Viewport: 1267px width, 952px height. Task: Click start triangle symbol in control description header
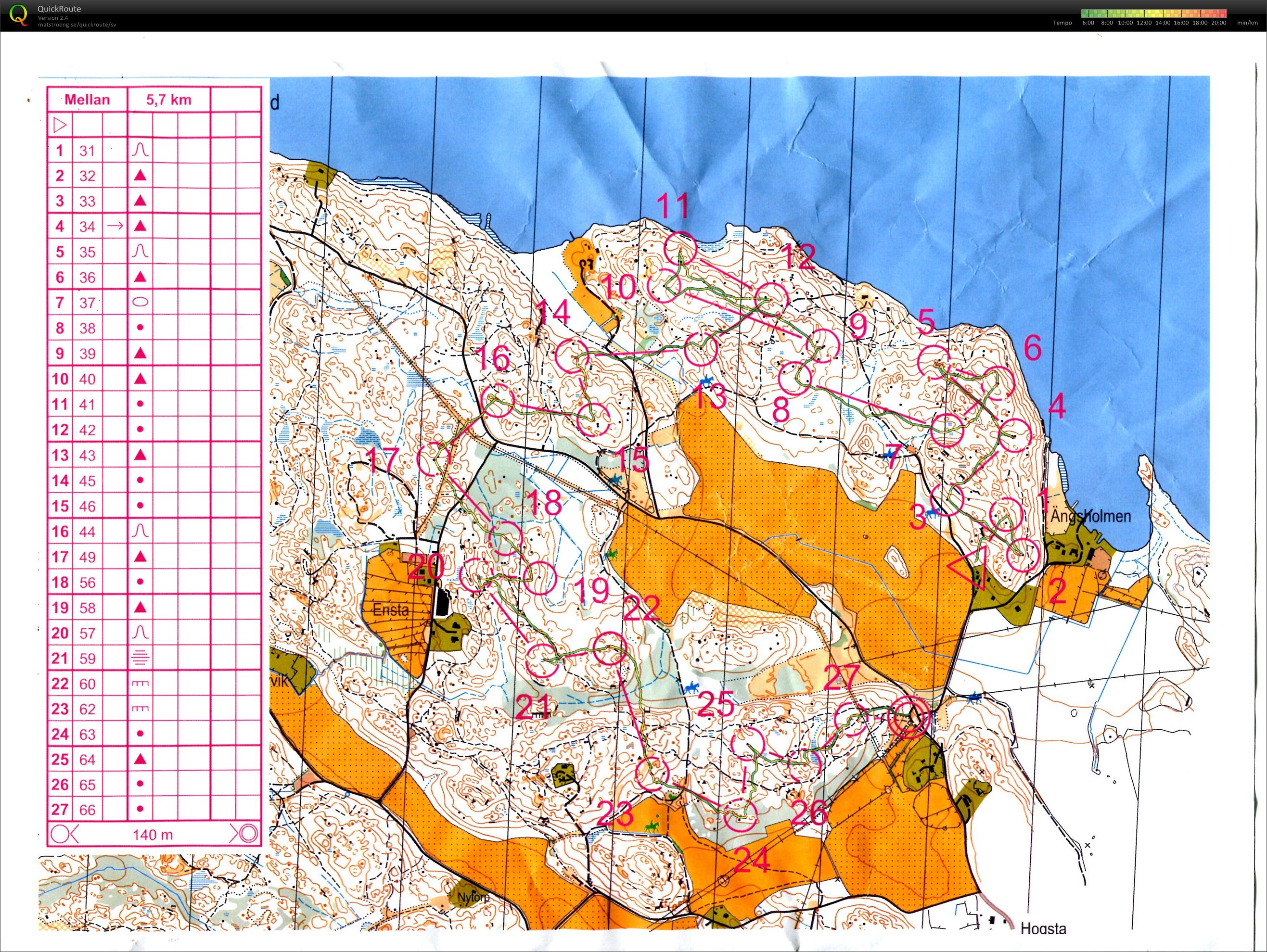pos(60,125)
